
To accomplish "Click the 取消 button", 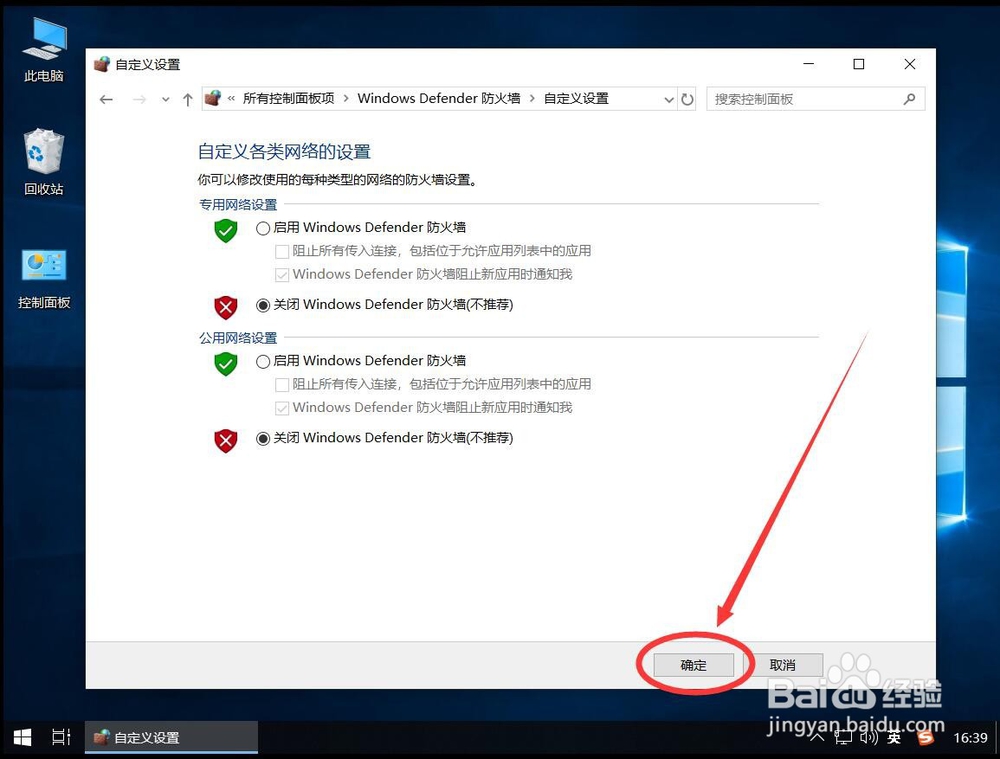I will [x=783, y=665].
